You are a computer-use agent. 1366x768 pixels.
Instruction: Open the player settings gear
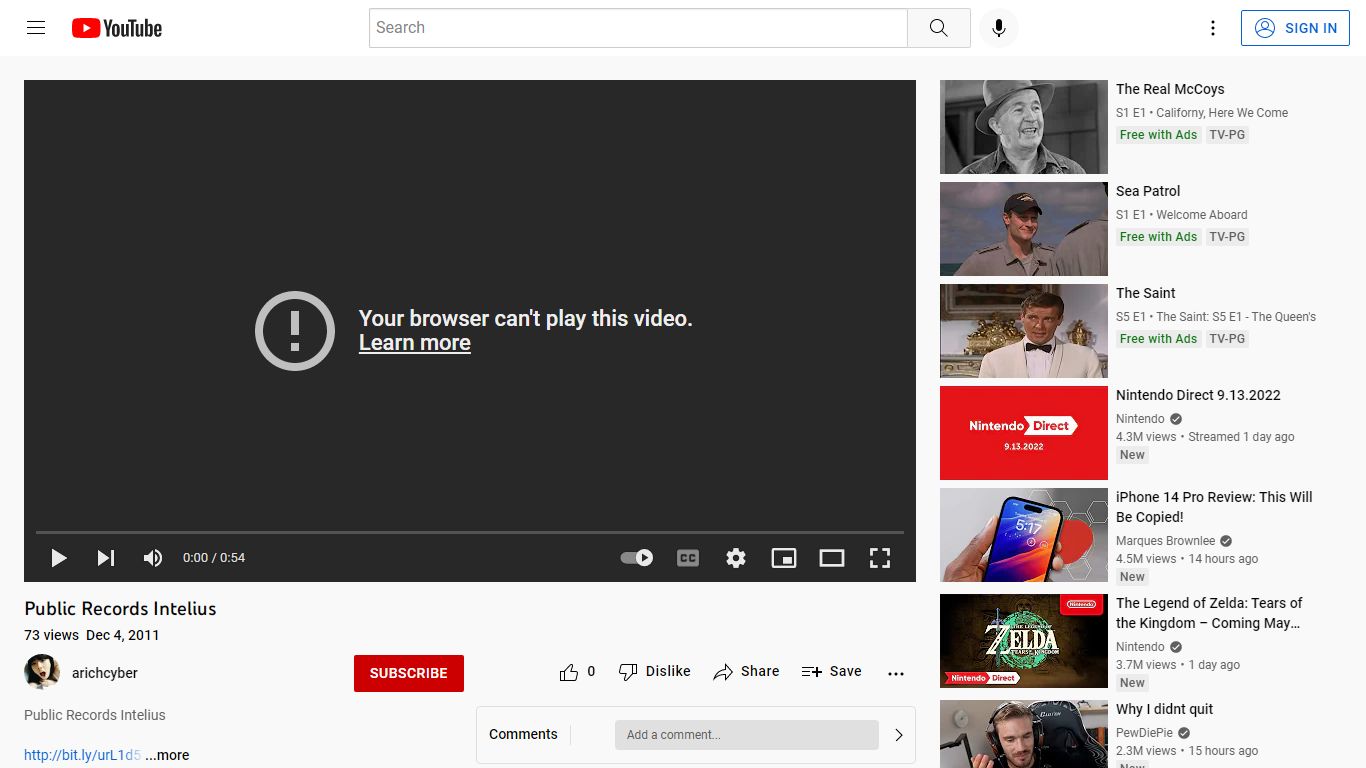[736, 558]
